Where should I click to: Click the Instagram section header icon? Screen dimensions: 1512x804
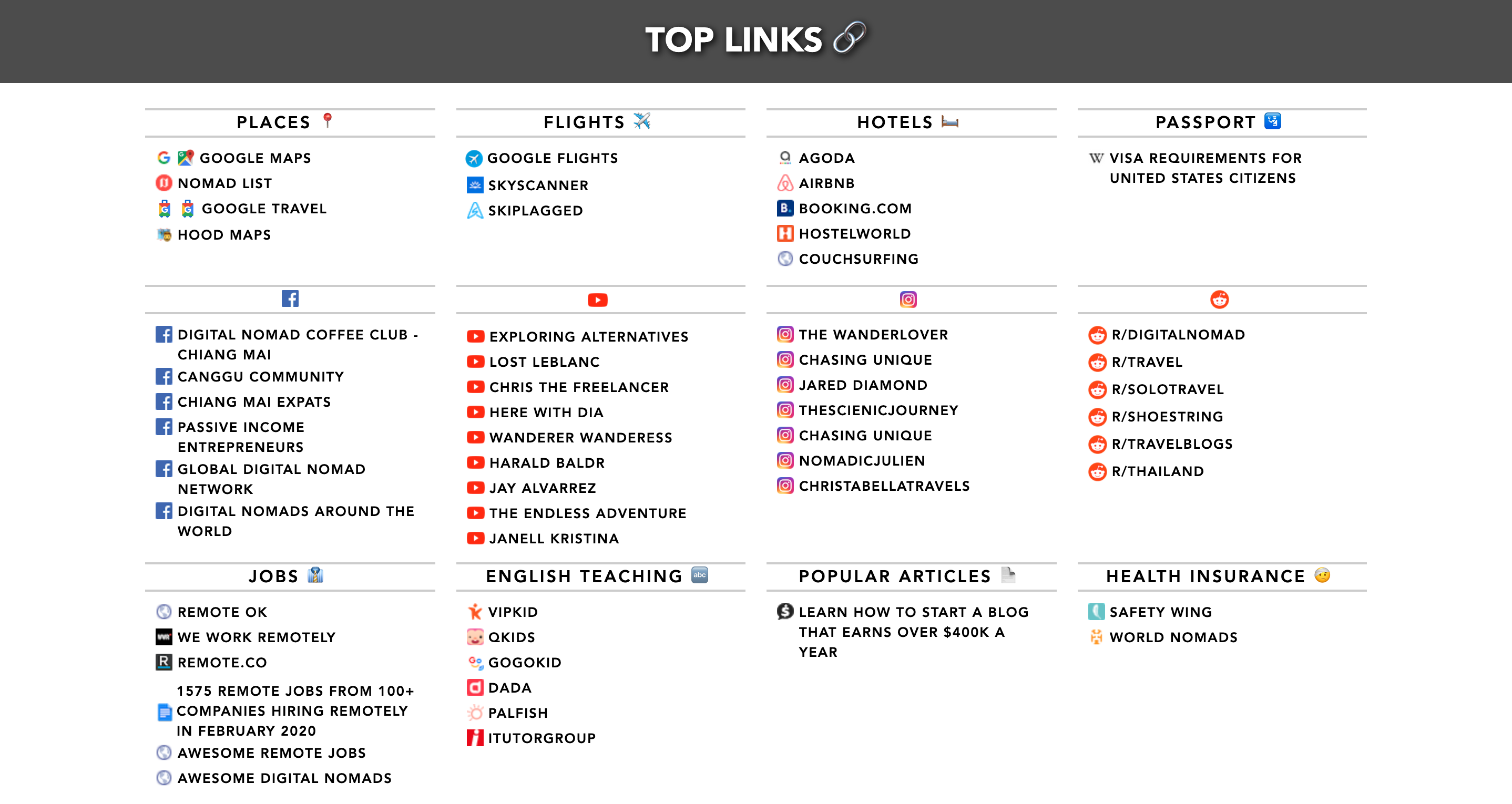(x=907, y=300)
